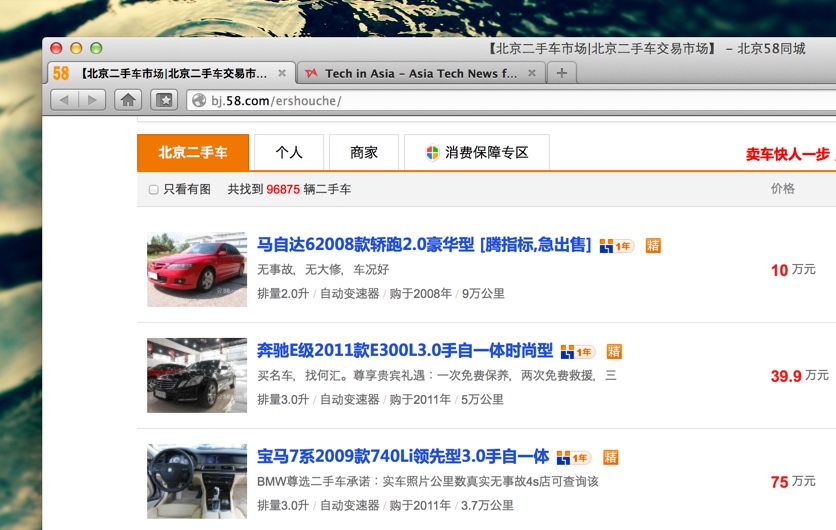Viewport: 836px width, 530px height.
Task: Open the 宝马7系2009款740Li listing link
Action: 403,456
